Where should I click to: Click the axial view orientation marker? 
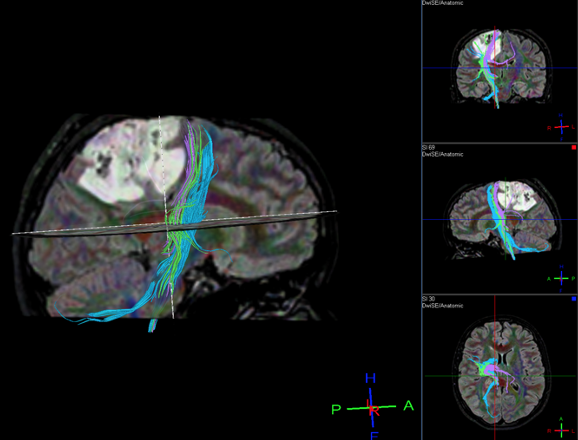click(x=561, y=430)
